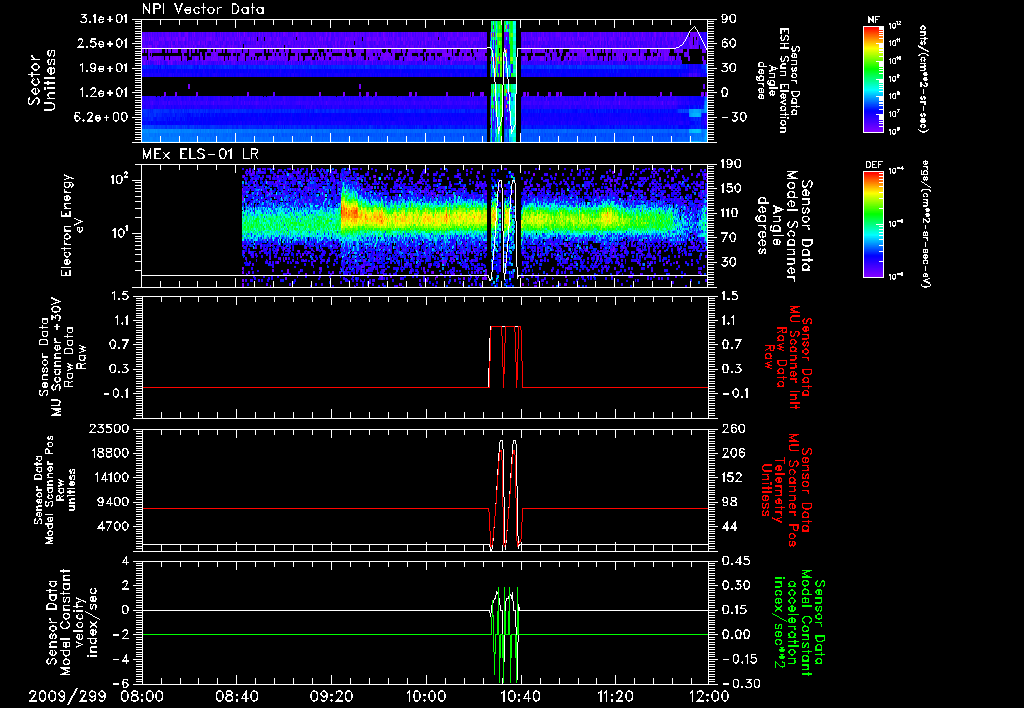Viewport: 1024px width, 708px height.
Task: Click the ESH Sun Elevation Angle axis title
Action: 779,80
